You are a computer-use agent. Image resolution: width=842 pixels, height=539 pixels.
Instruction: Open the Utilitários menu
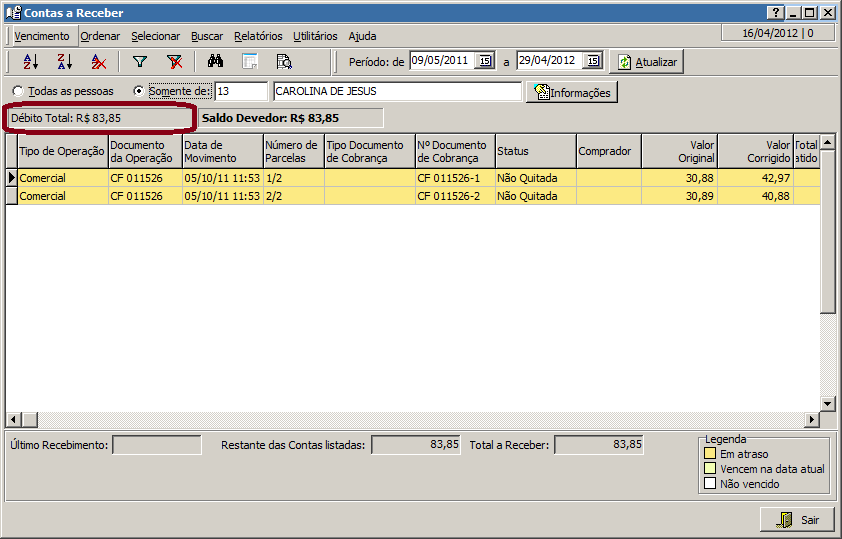[315, 36]
